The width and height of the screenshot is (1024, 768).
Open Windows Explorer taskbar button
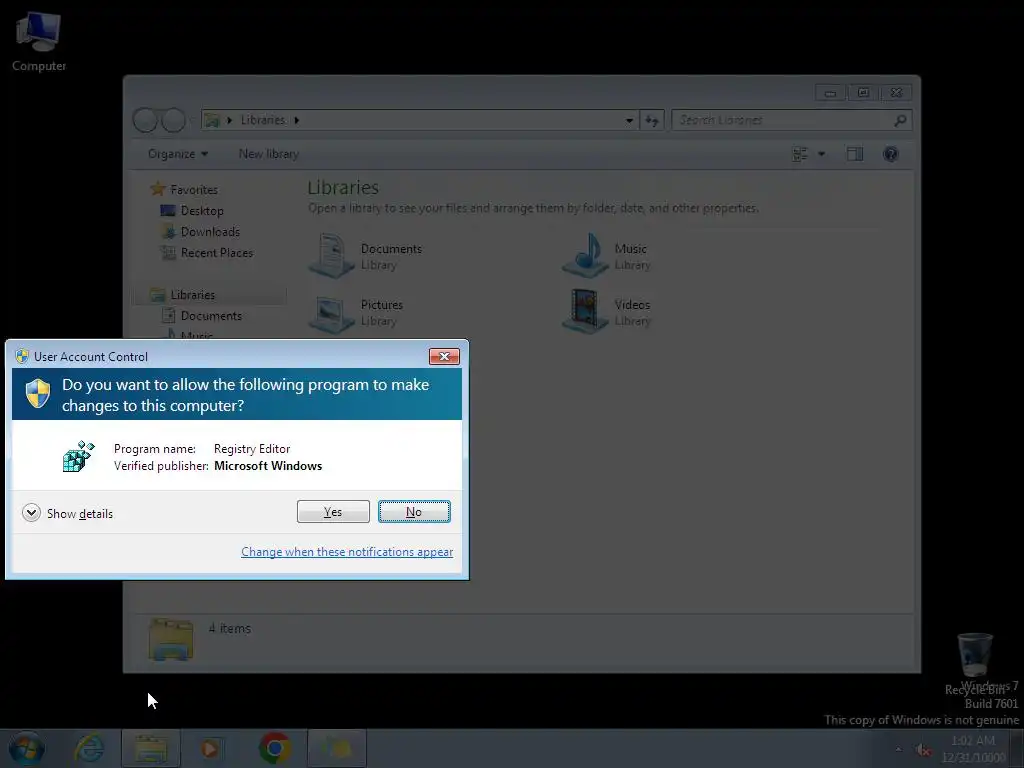pyautogui.click(x=151, y=748)
